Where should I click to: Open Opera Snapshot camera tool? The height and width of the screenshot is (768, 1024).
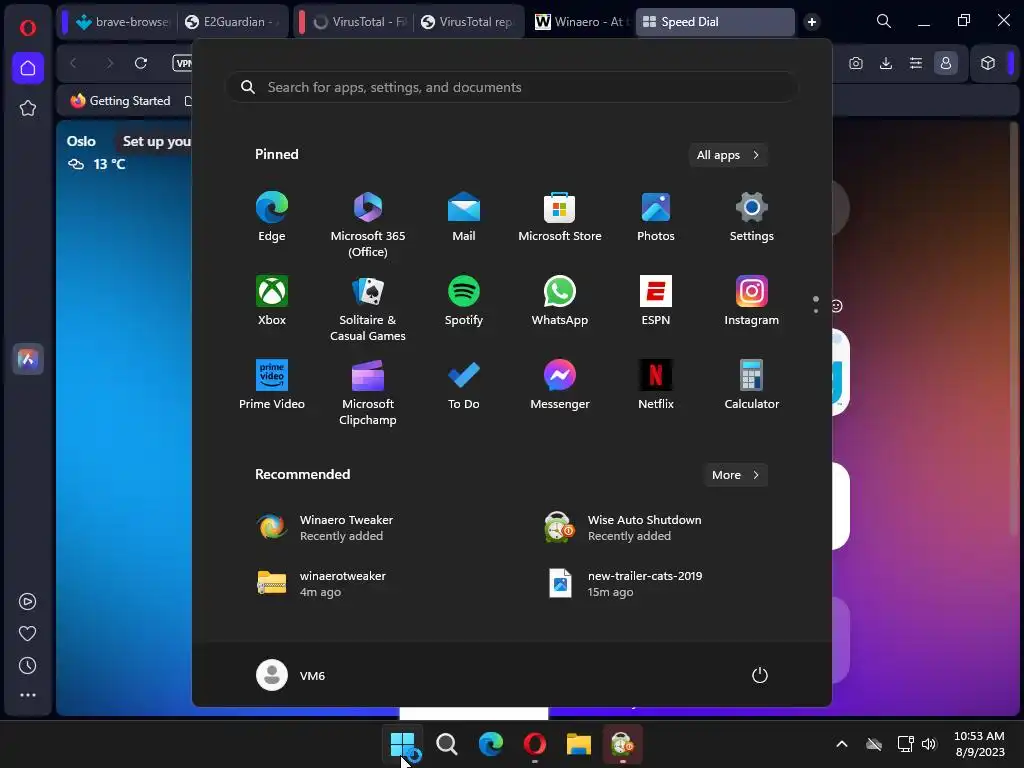(x=856, y=63)
